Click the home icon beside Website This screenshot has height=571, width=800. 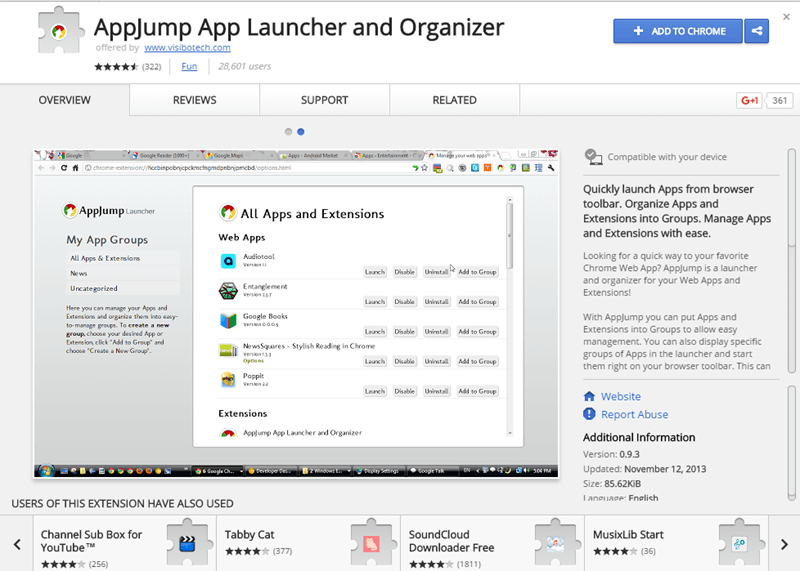point(589,396)
